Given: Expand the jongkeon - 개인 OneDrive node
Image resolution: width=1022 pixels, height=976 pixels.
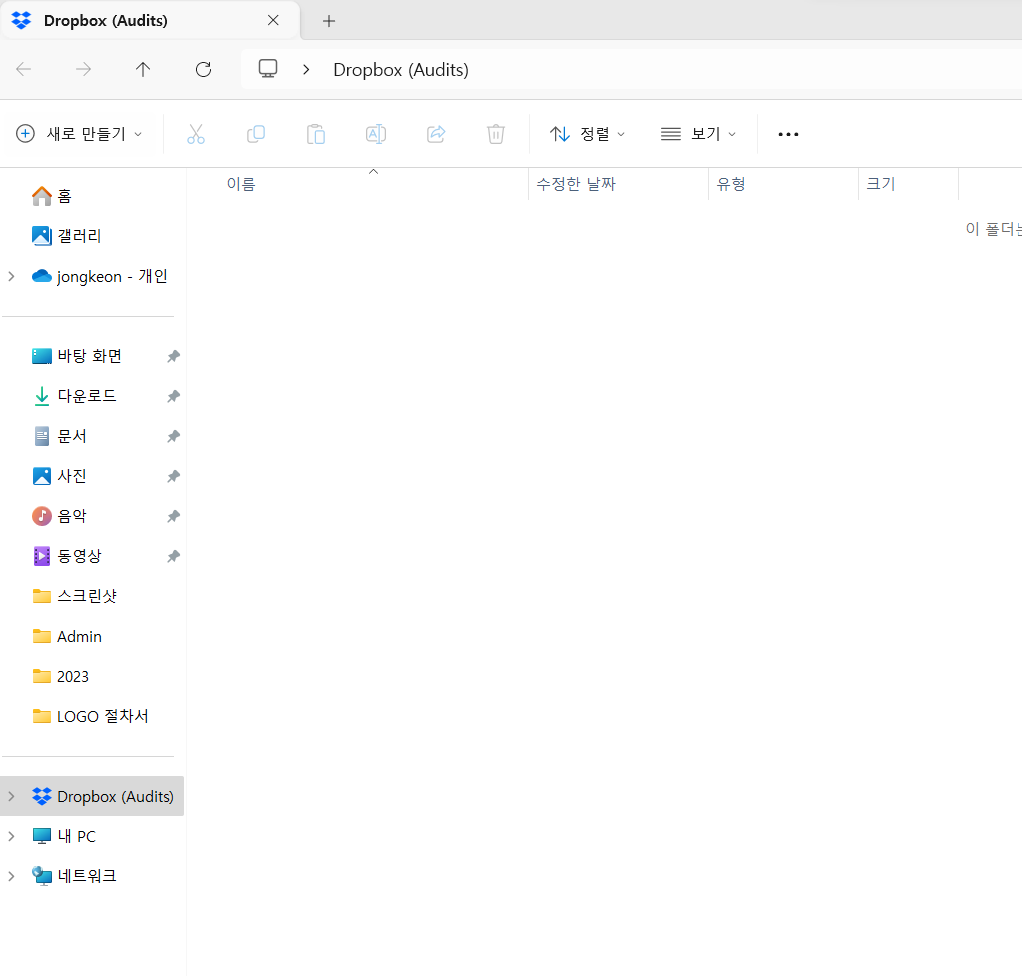Looking at the screenshot, I should [12, 276].
